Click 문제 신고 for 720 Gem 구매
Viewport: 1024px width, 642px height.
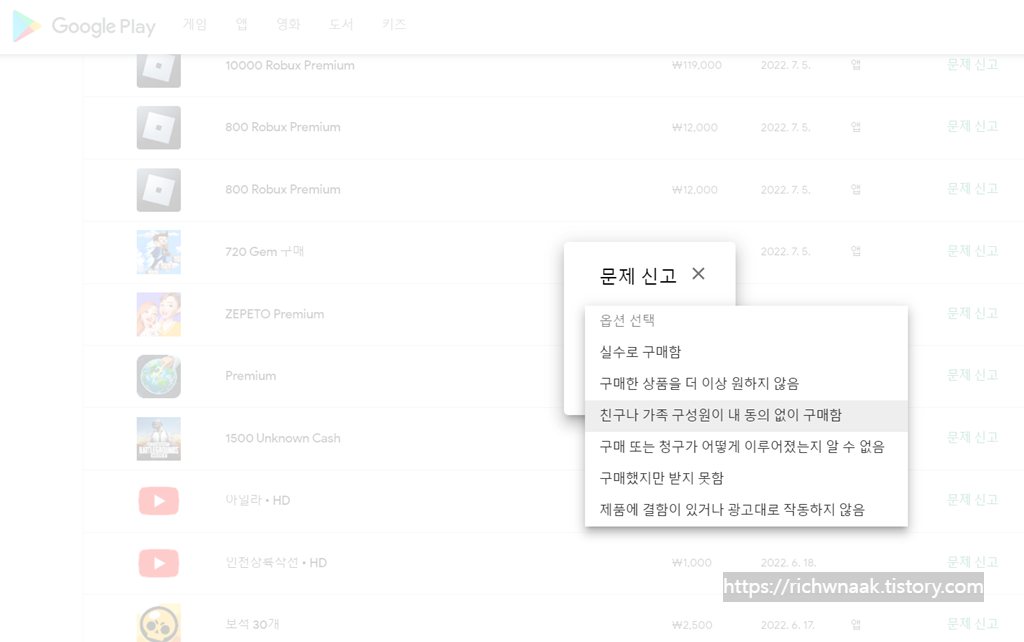tap(972, 251)
